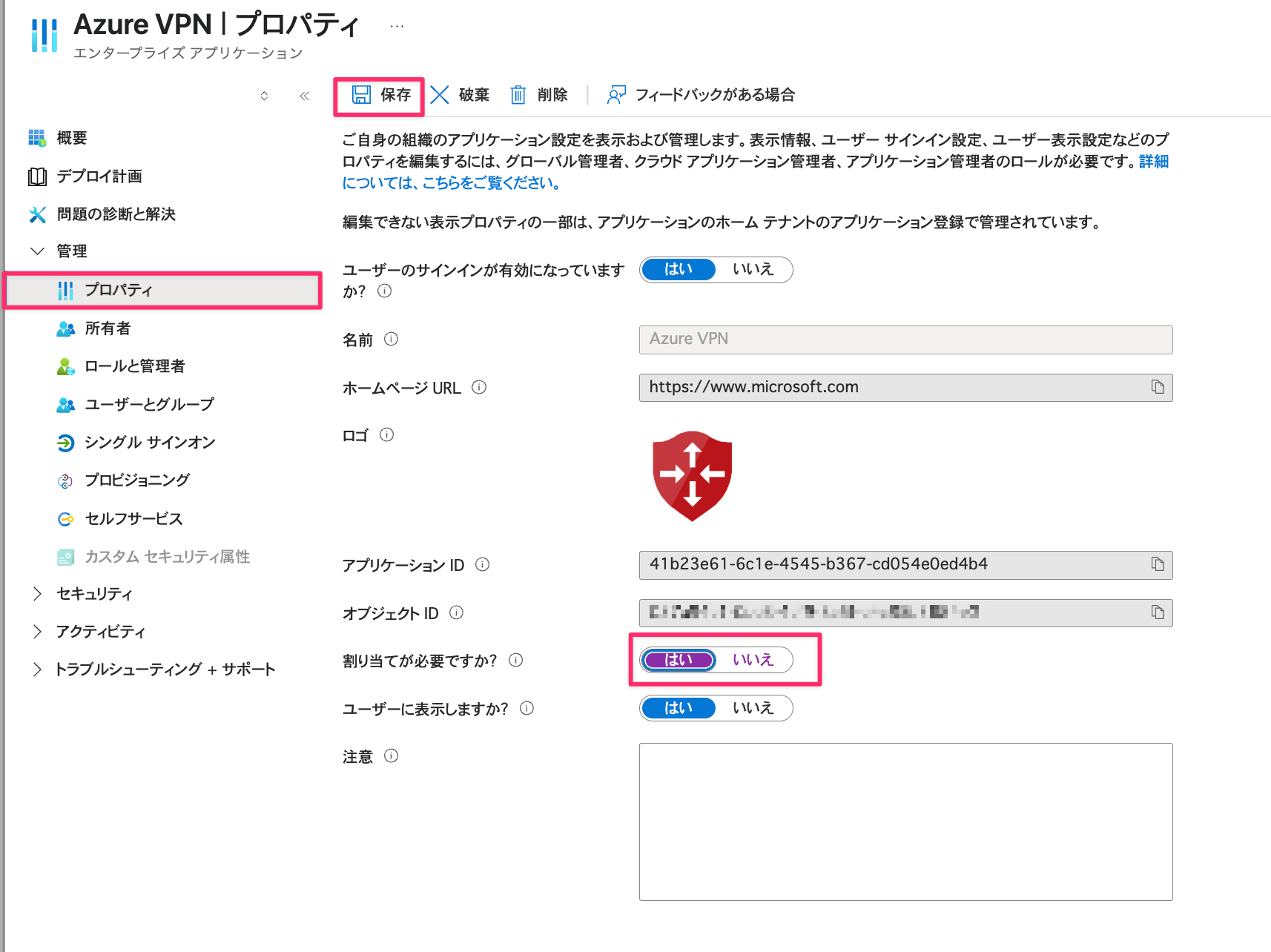
Task: Click the red shield logo image
Action: (x=692, y=476)
